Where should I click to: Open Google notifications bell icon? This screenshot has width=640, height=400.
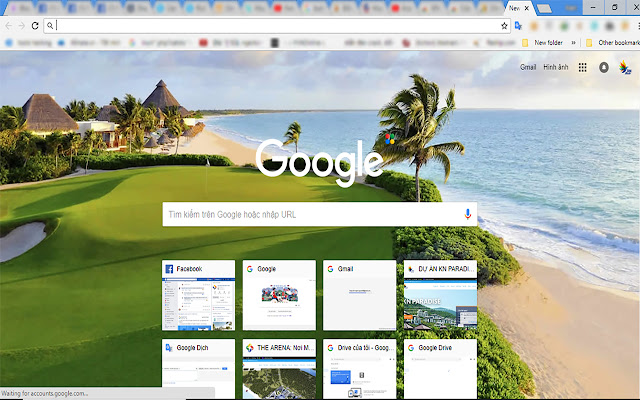pyautogui.click(x=604, y=67)
